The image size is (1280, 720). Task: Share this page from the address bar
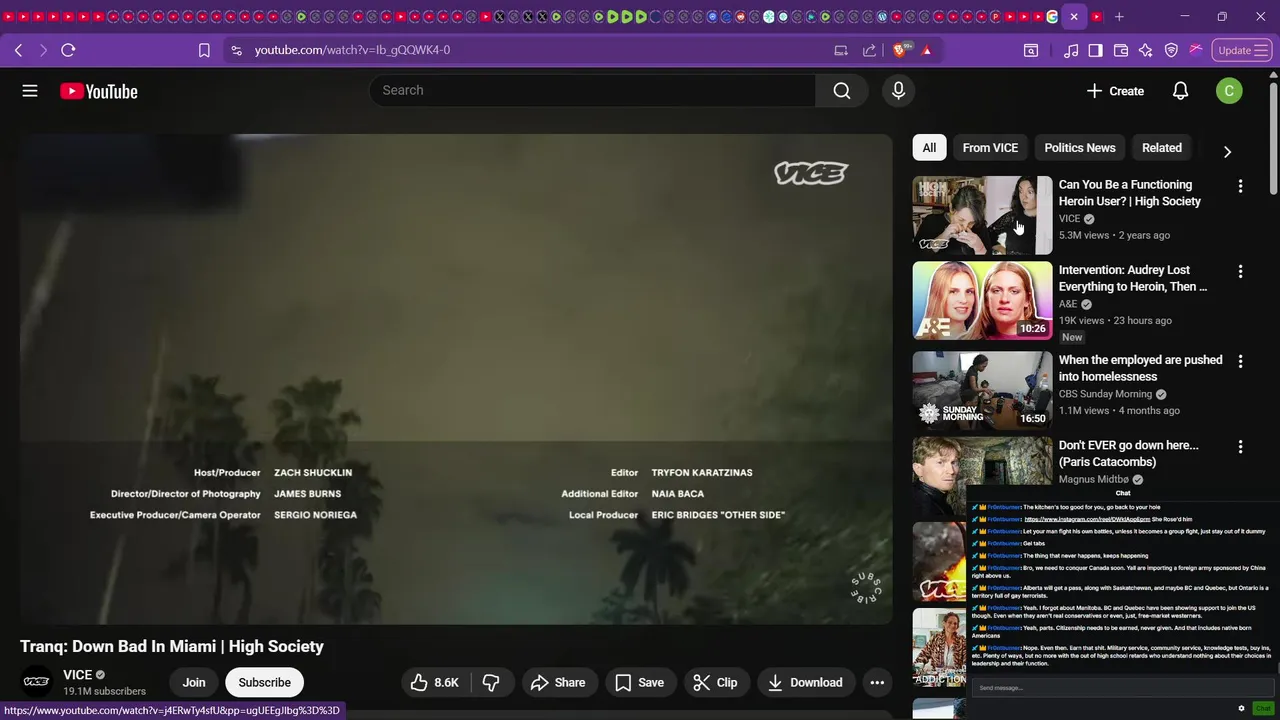[x=869, y=50]
